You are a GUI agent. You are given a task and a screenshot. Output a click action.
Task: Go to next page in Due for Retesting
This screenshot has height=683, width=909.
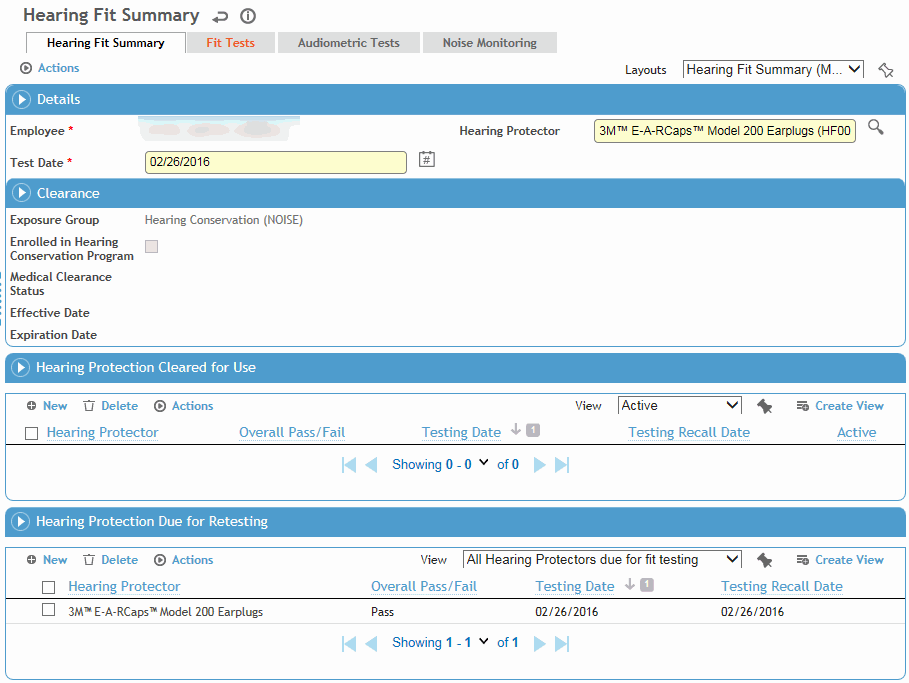539,643
